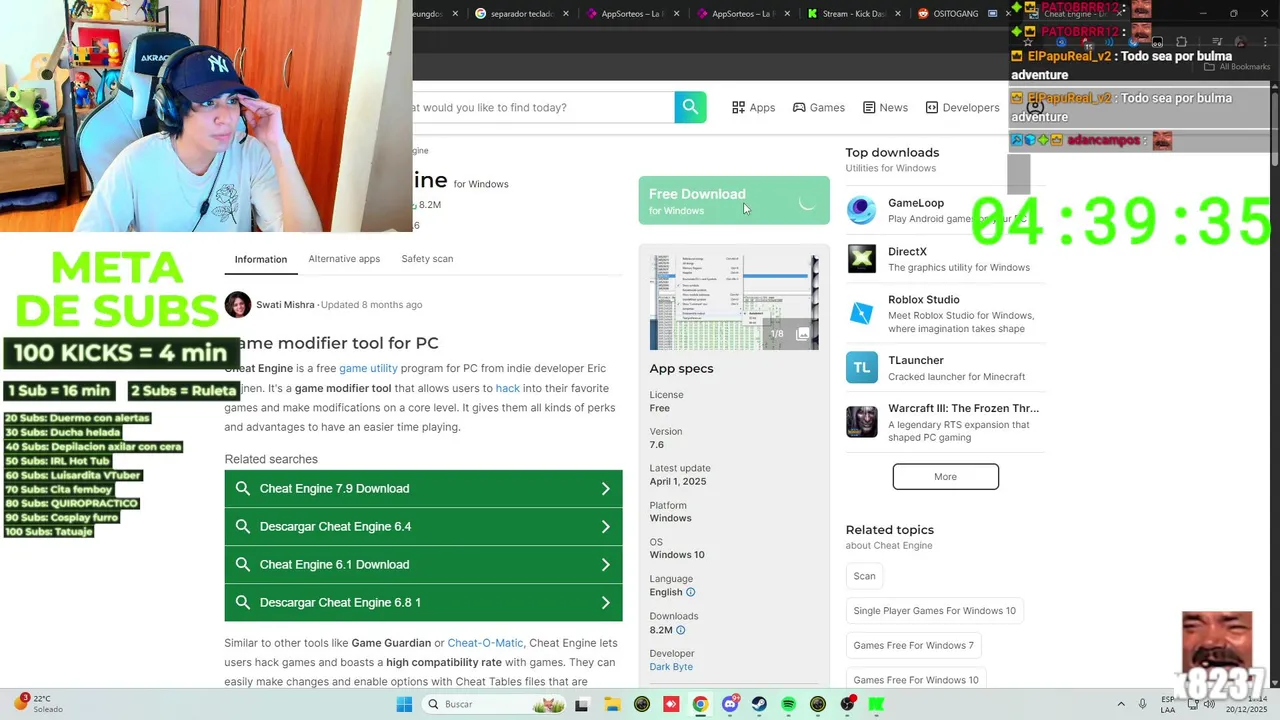This screenshot has width=1280, height=720.
Task: Select Single Player Games For Windows 10 chip
Action: tap(934, 611)
